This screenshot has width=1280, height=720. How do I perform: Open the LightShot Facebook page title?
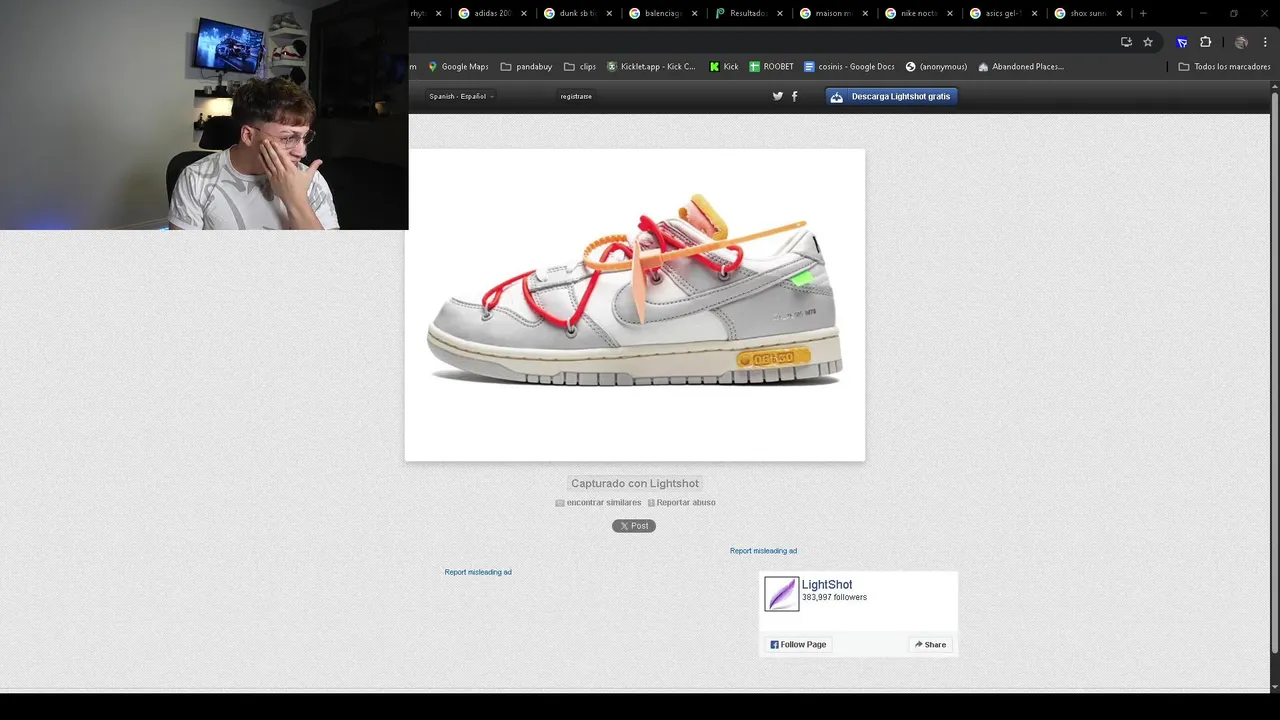click(827, 585)
